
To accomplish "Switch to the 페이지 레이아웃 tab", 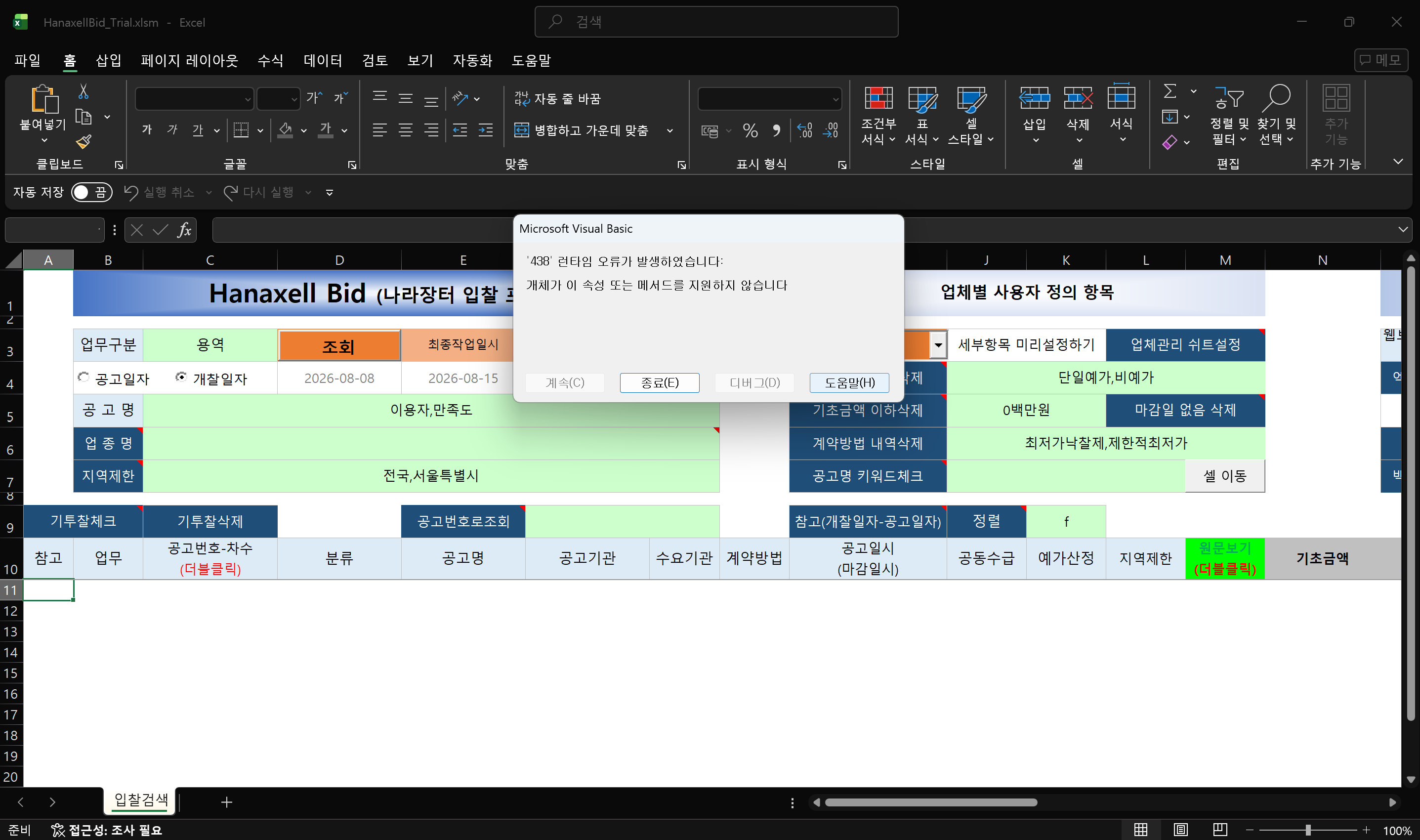I will (190, 60).
